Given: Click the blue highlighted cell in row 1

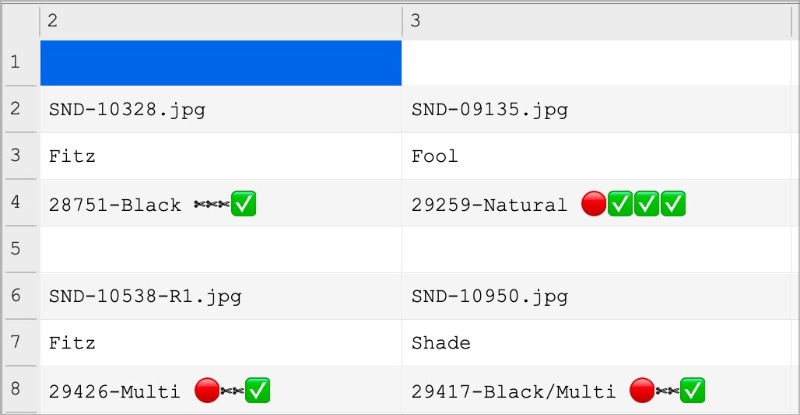Looking at the screenshot, I should [x=221, y=63].
